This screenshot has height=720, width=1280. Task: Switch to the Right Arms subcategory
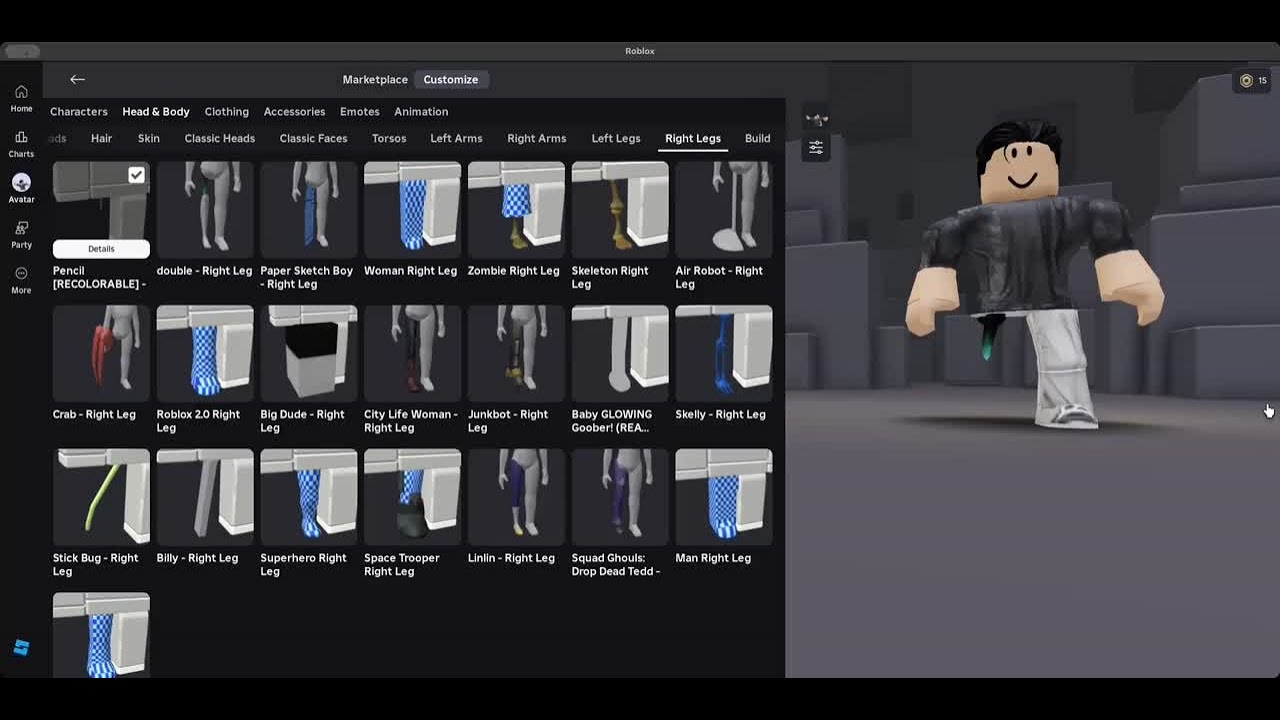tap(536, 139)
